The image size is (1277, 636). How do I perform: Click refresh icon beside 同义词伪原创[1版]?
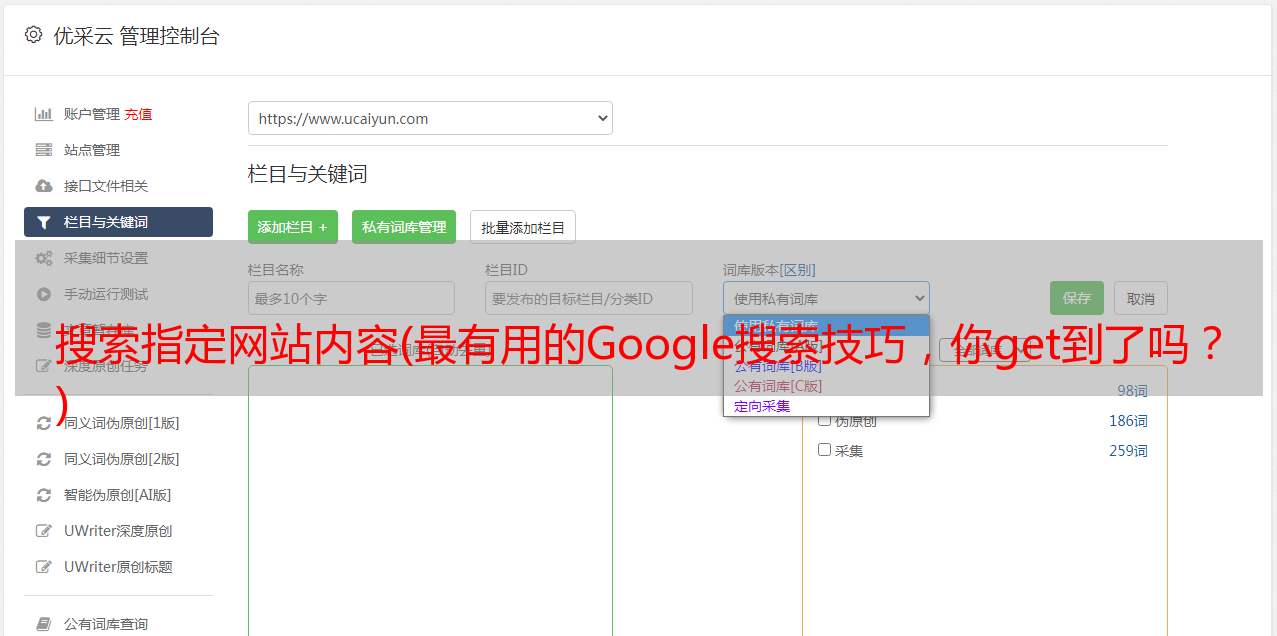(44, 423)
